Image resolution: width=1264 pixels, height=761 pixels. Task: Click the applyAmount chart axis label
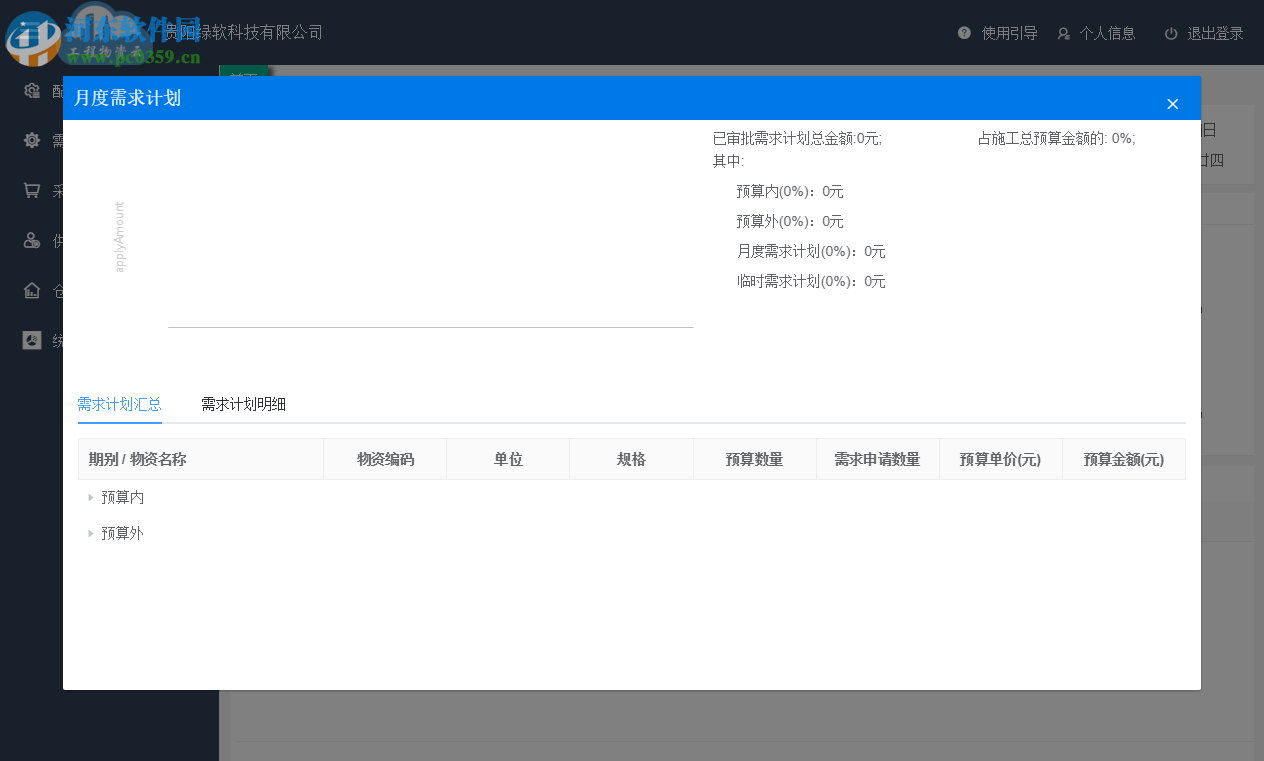[x=120, y=237]
